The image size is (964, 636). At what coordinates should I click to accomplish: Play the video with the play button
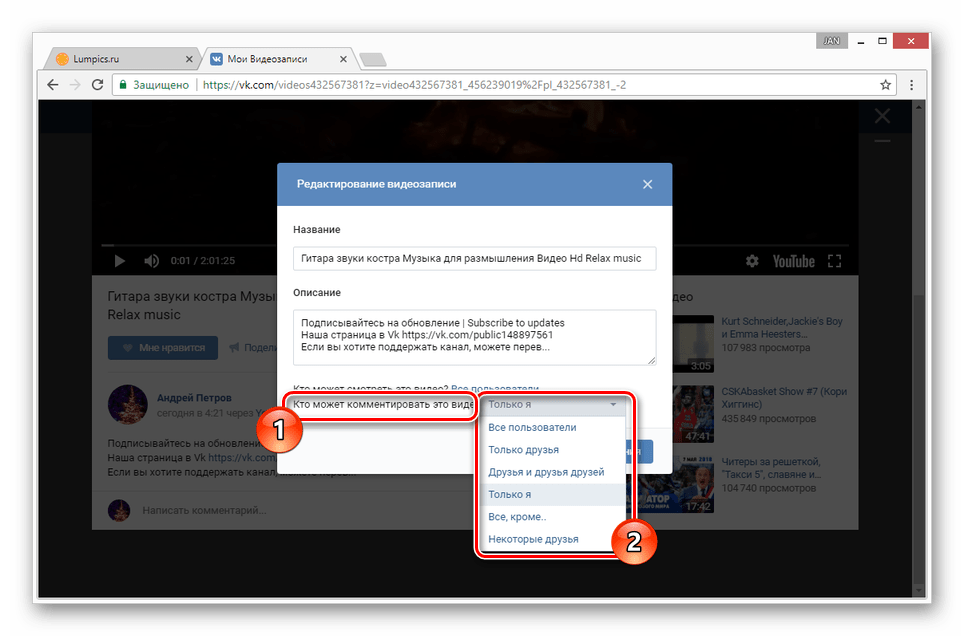(120, 261)
